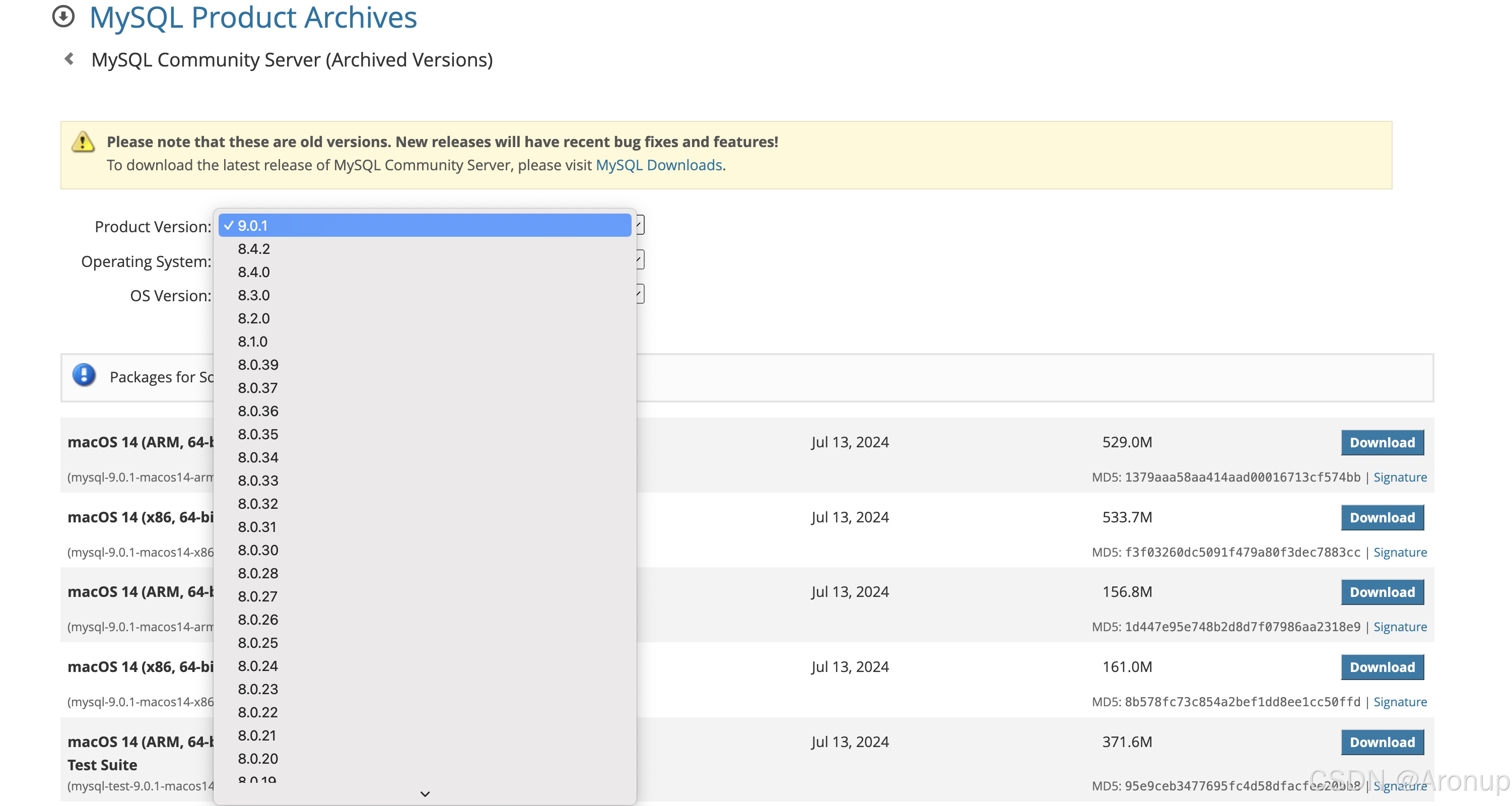Open the OS Version dropdown arrow

640,294
